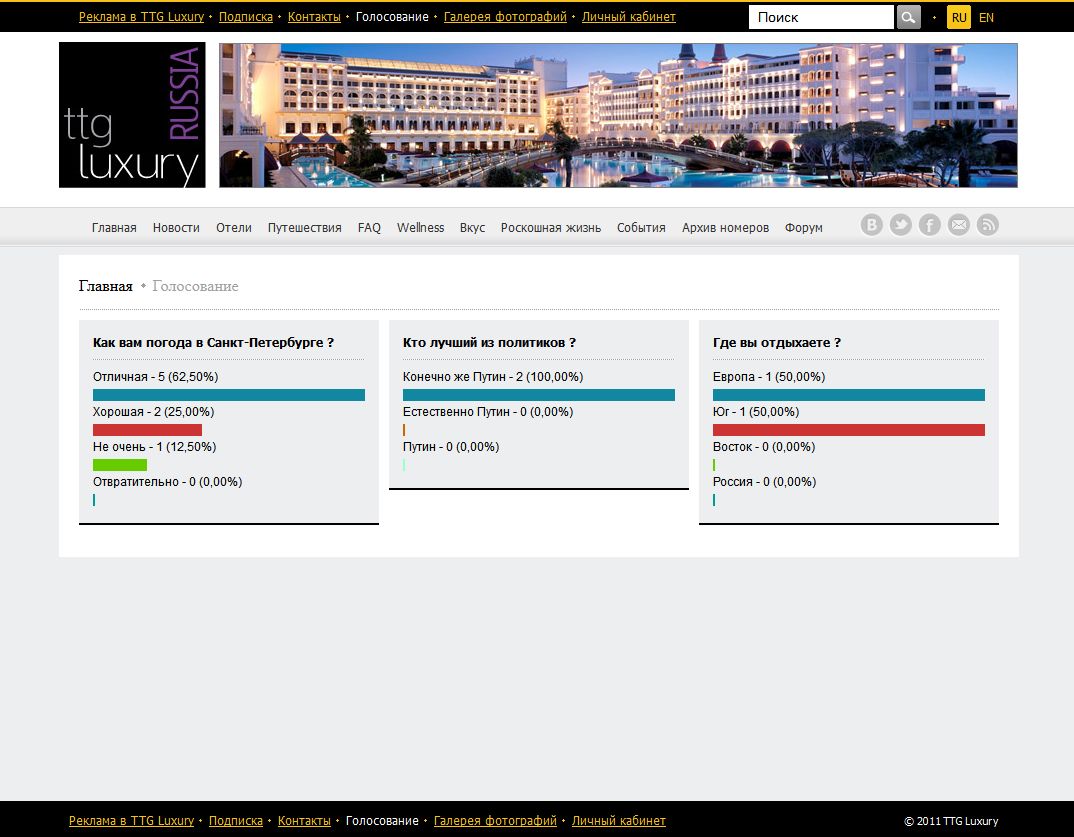
Task: Click top Голосование item
Action: (392, 16)
